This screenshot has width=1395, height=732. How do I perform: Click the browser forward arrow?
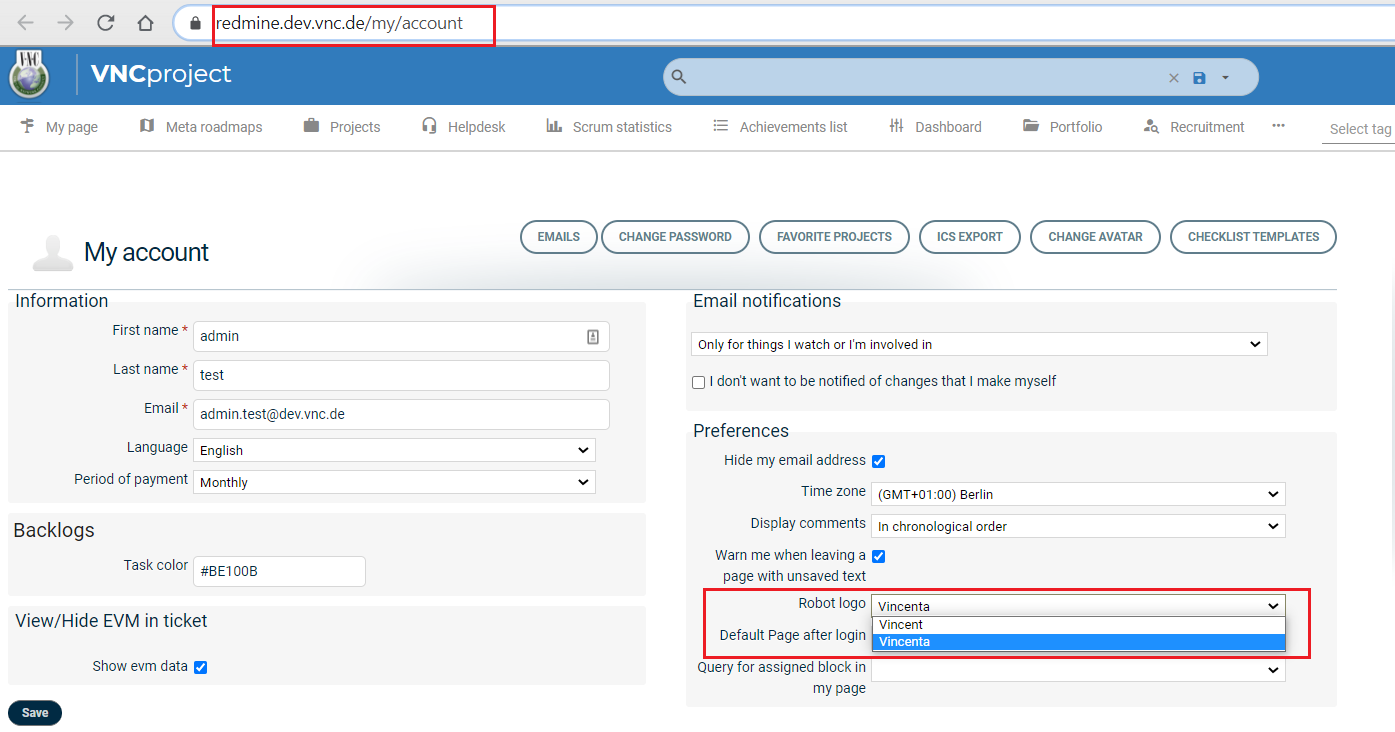click(66, 22)
